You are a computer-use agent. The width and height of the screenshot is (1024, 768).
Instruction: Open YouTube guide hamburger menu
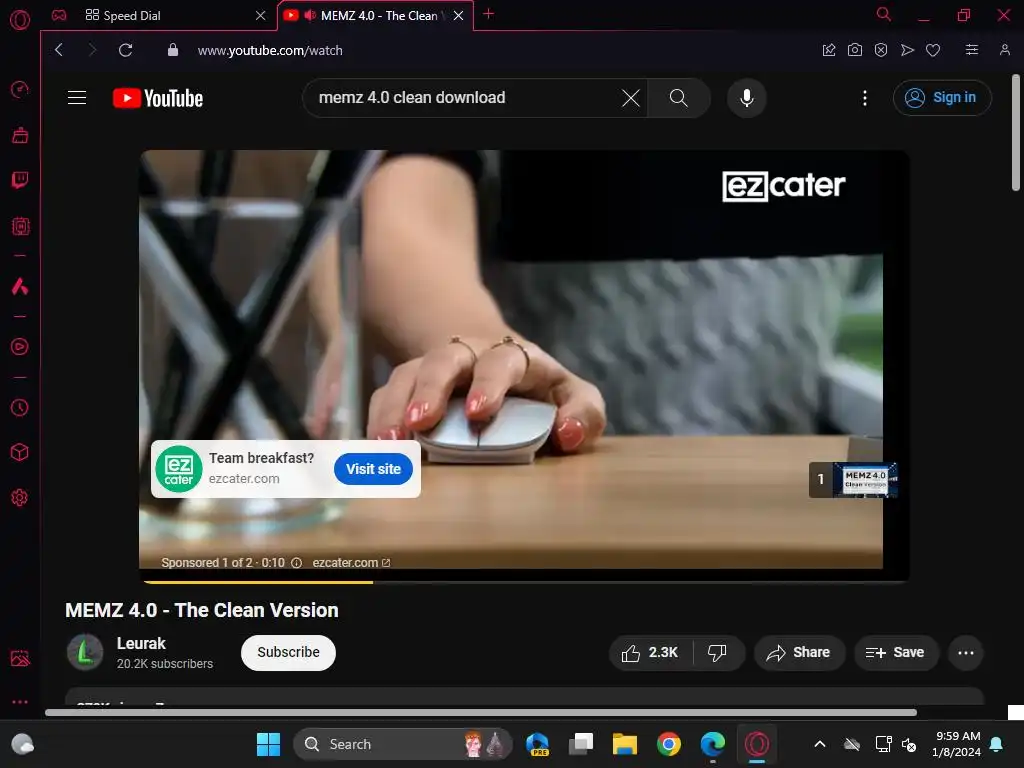pos(77,98)
